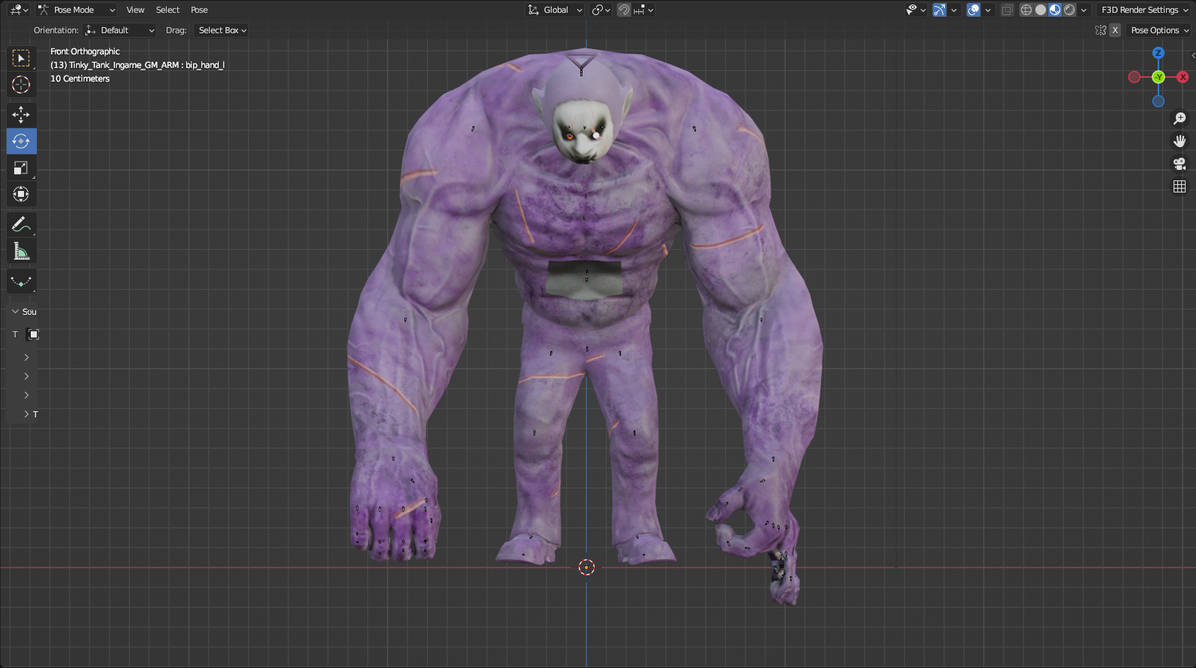Switch to solid shading mode
Viewport: 1196px width, 668px height.
coord(1040,10)
